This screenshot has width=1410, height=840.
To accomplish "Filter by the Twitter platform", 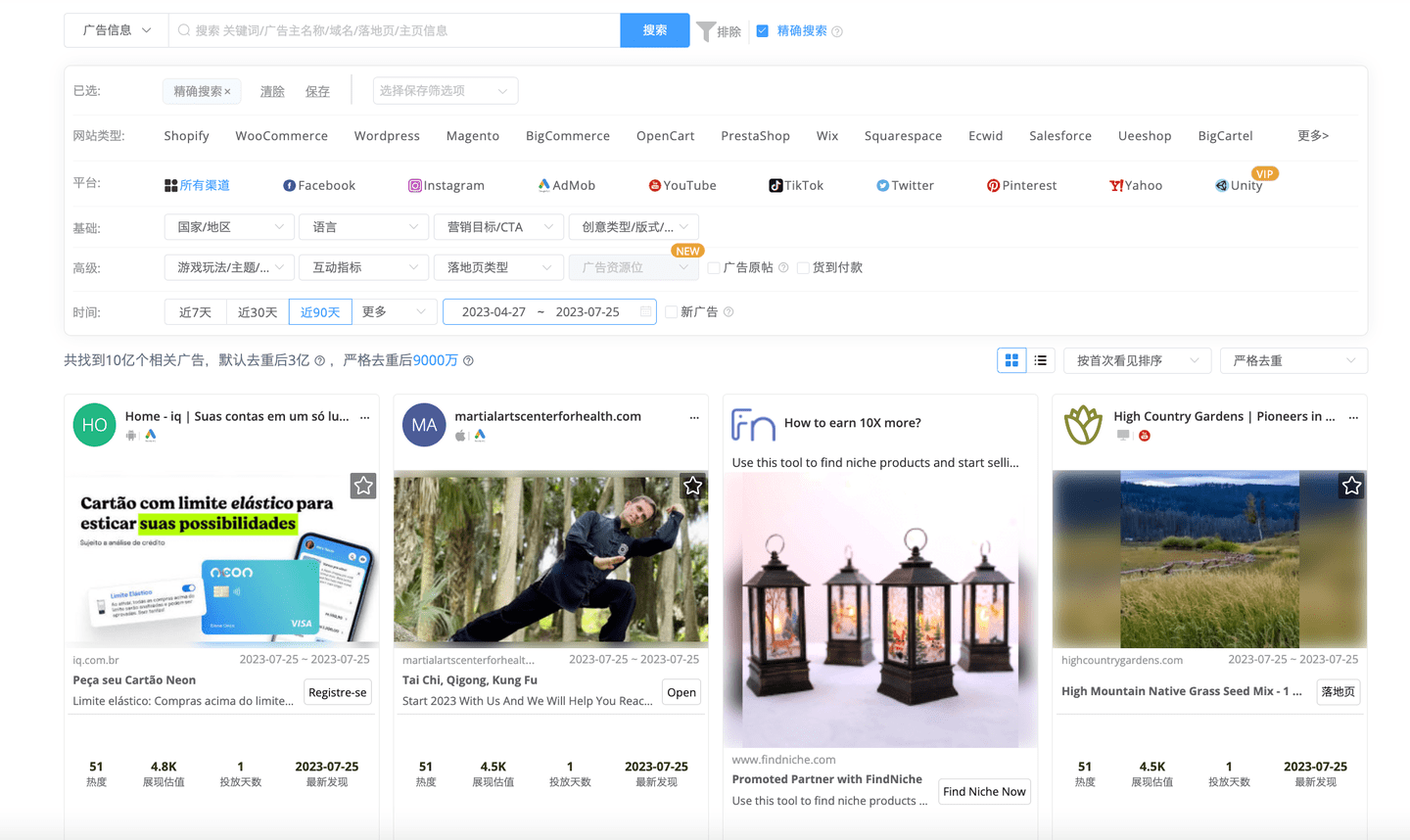I will coord(905,185).
